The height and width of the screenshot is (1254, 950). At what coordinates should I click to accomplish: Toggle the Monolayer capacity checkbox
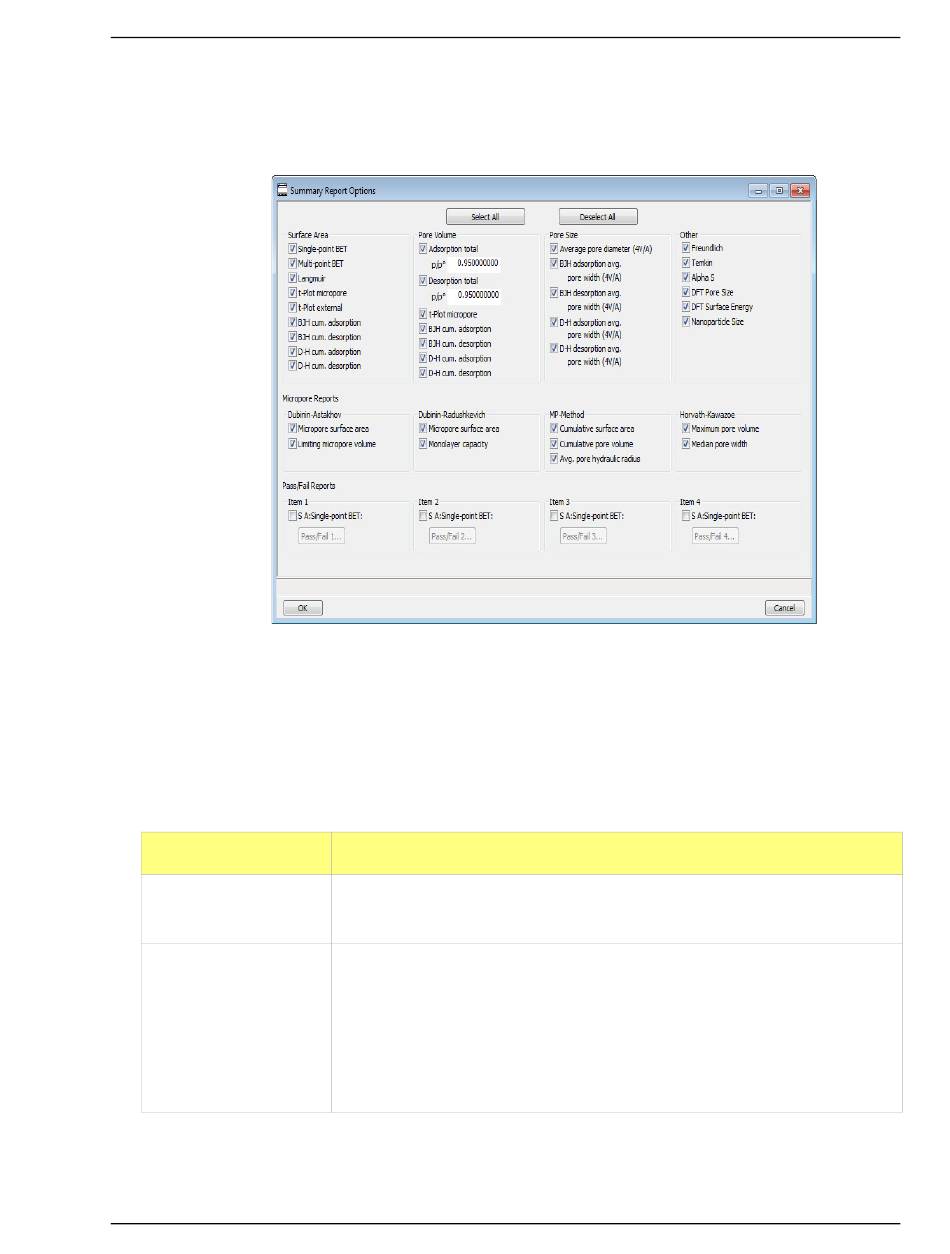pos(423,444)
